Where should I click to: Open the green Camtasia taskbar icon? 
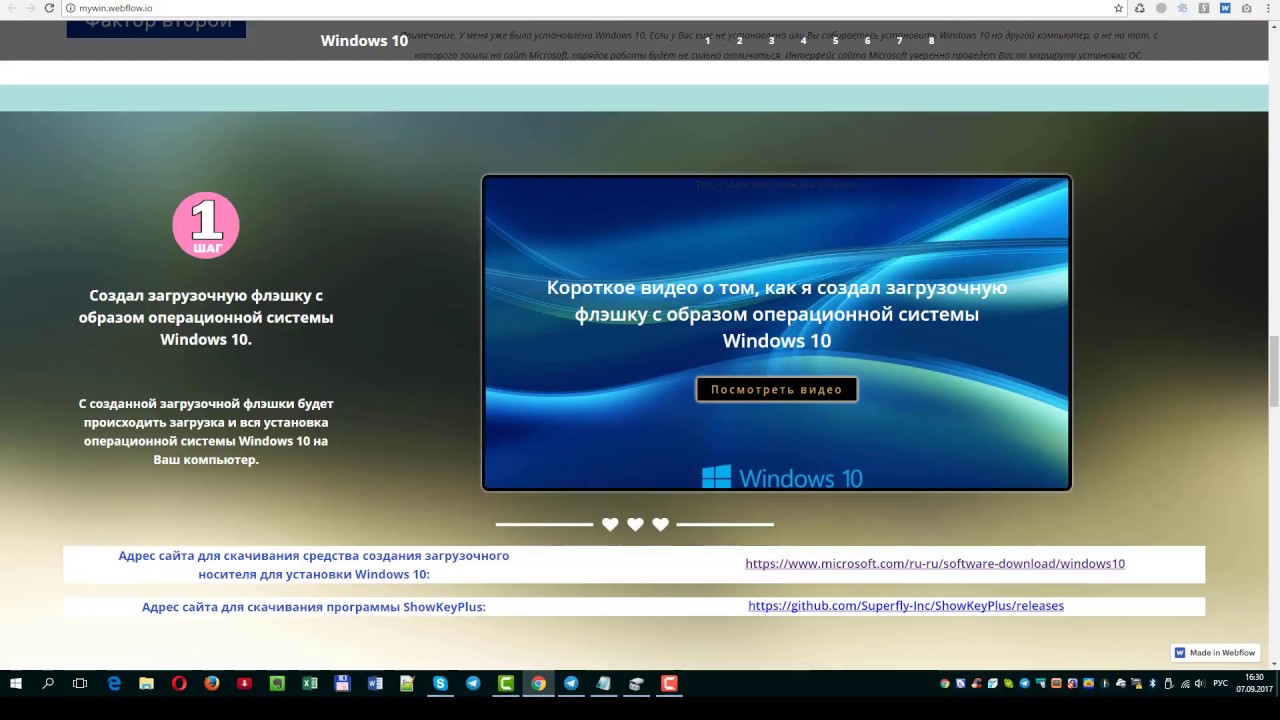point(506,684)
